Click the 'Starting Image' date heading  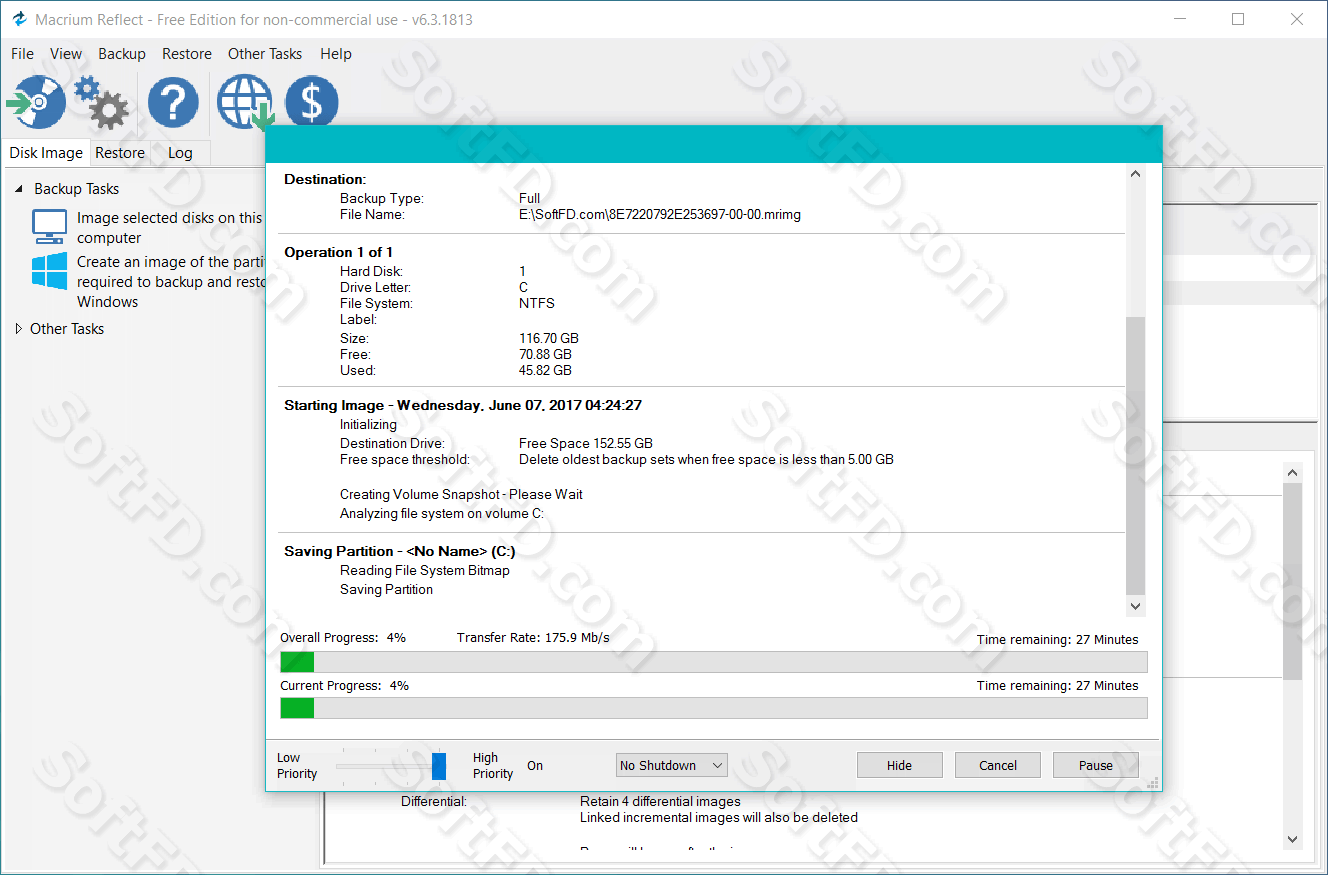pos(463,405)
